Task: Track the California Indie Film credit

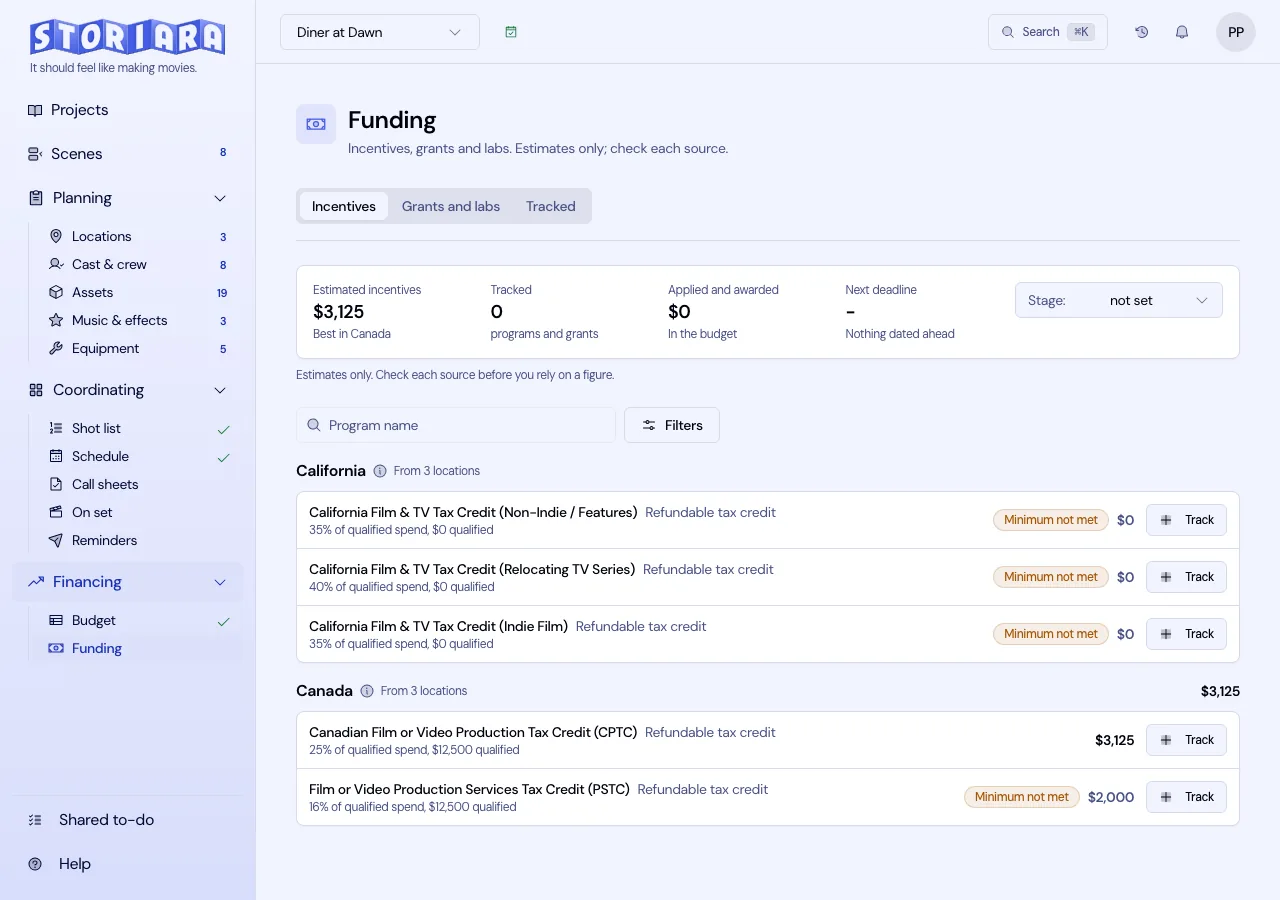Action: tap(1186, 634)
